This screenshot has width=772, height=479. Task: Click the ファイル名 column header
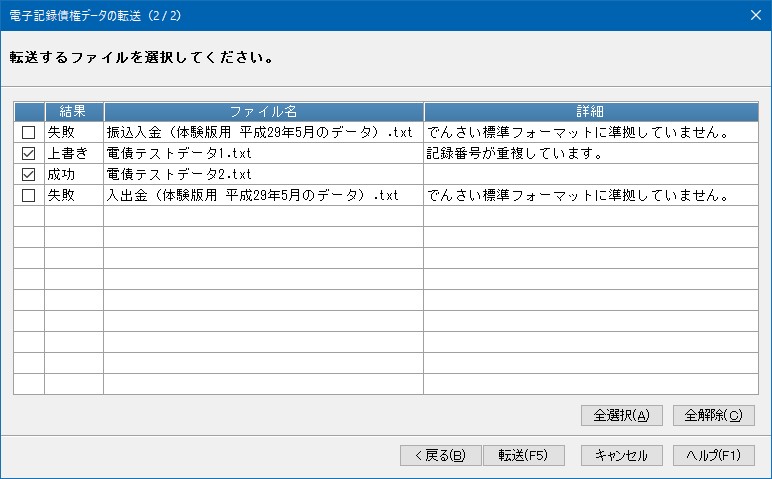point(263,111)
